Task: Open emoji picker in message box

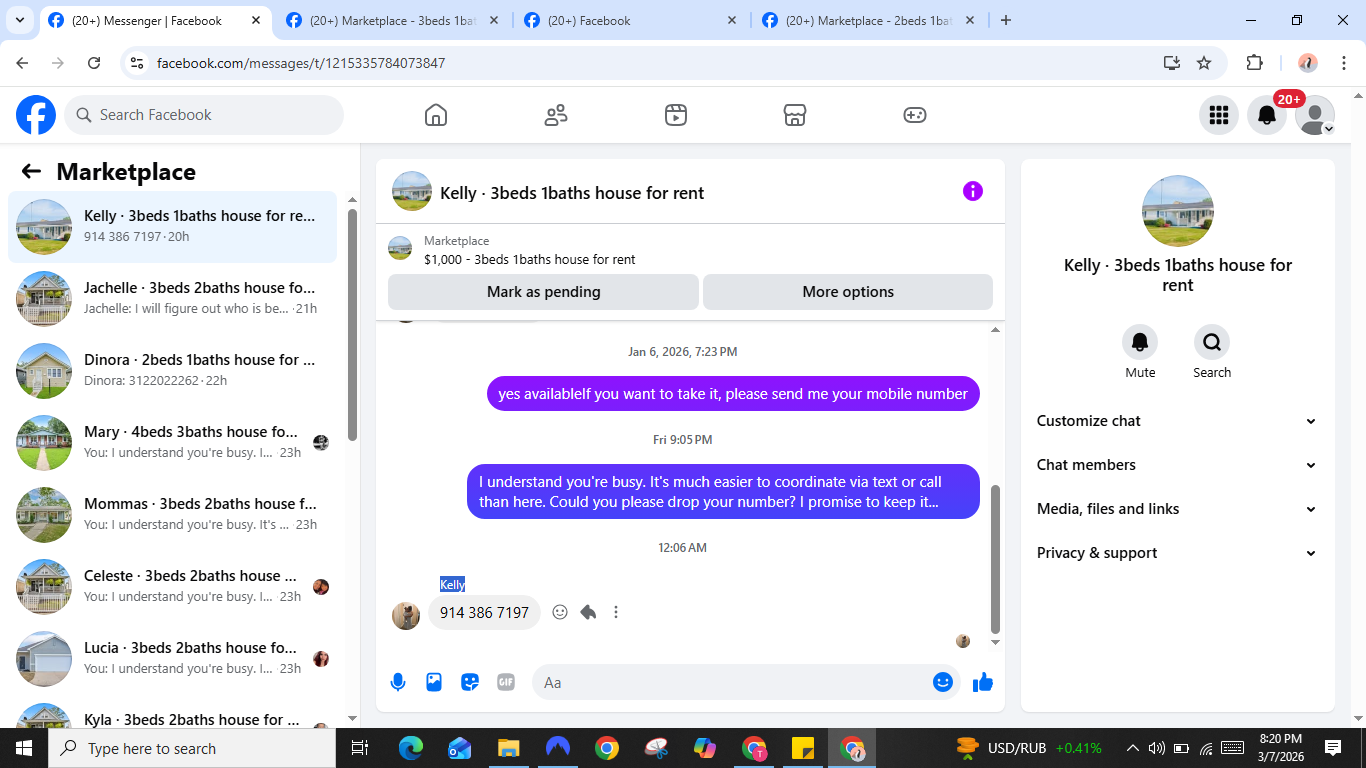Action: coord(942,682)
